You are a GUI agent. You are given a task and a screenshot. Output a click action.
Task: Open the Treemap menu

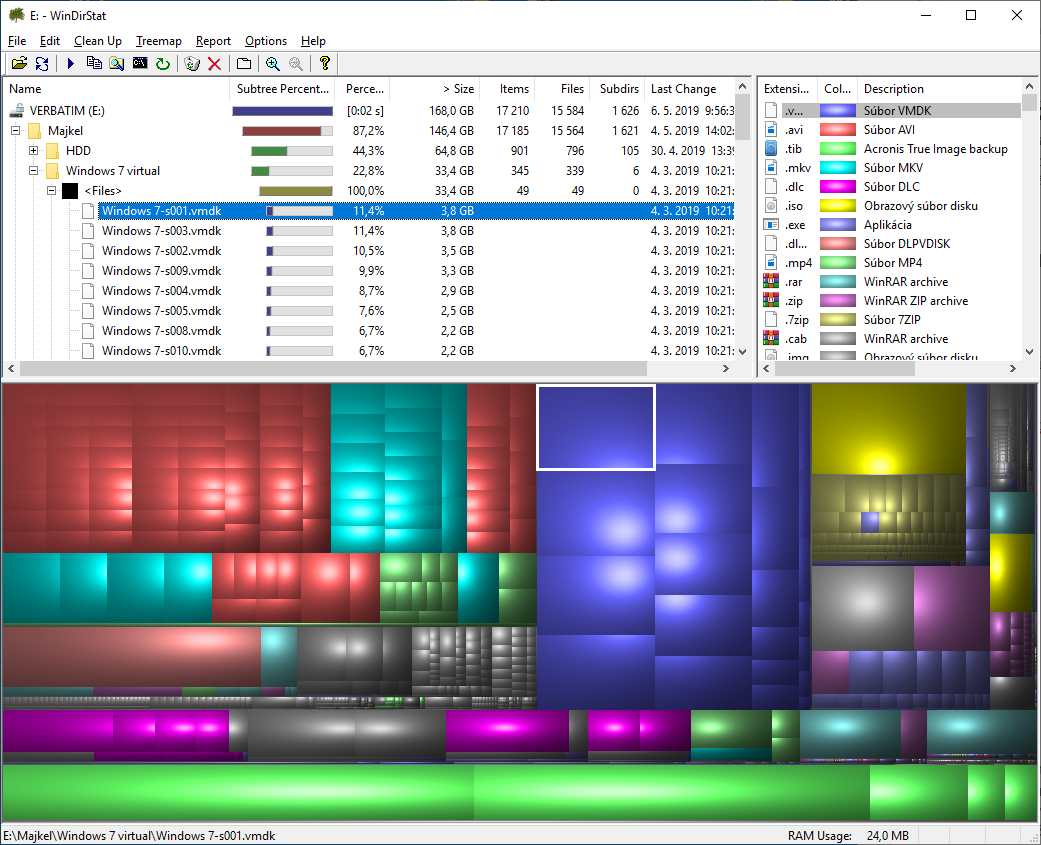159,41
